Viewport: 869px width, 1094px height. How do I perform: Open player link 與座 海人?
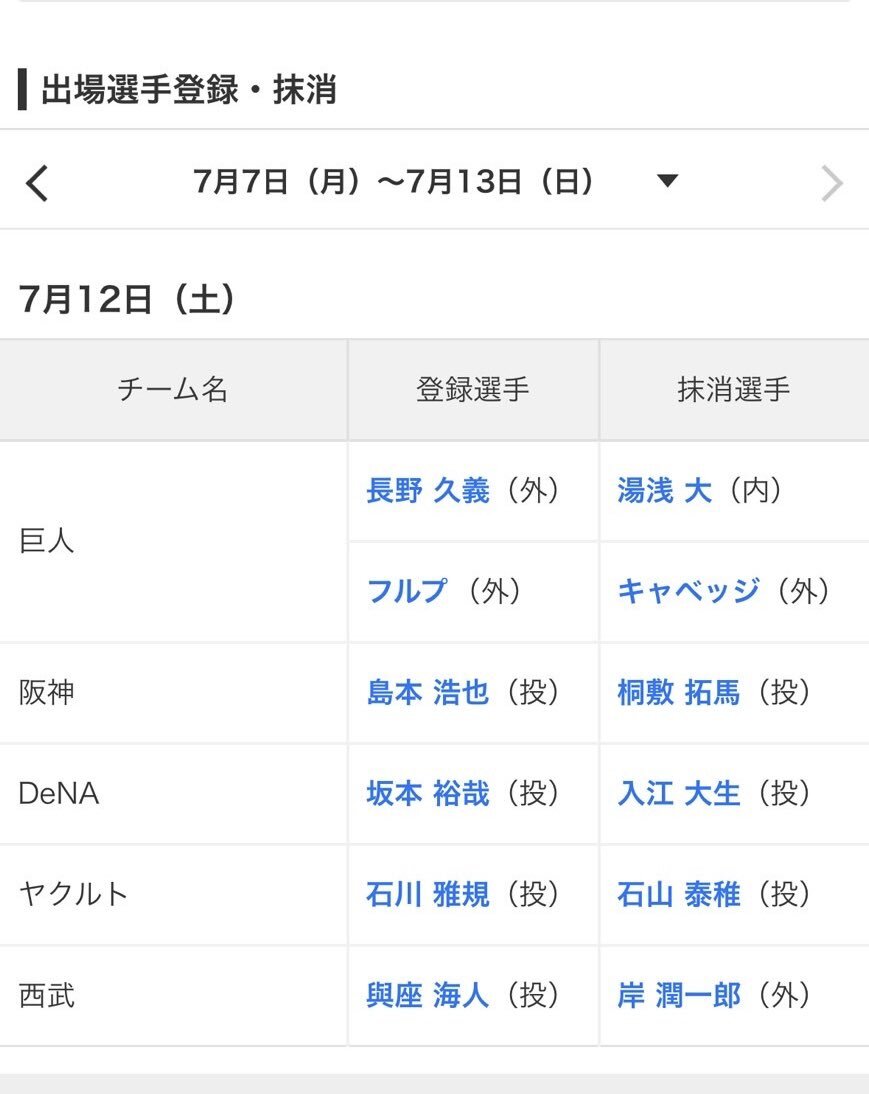click(x=428, y=995)
